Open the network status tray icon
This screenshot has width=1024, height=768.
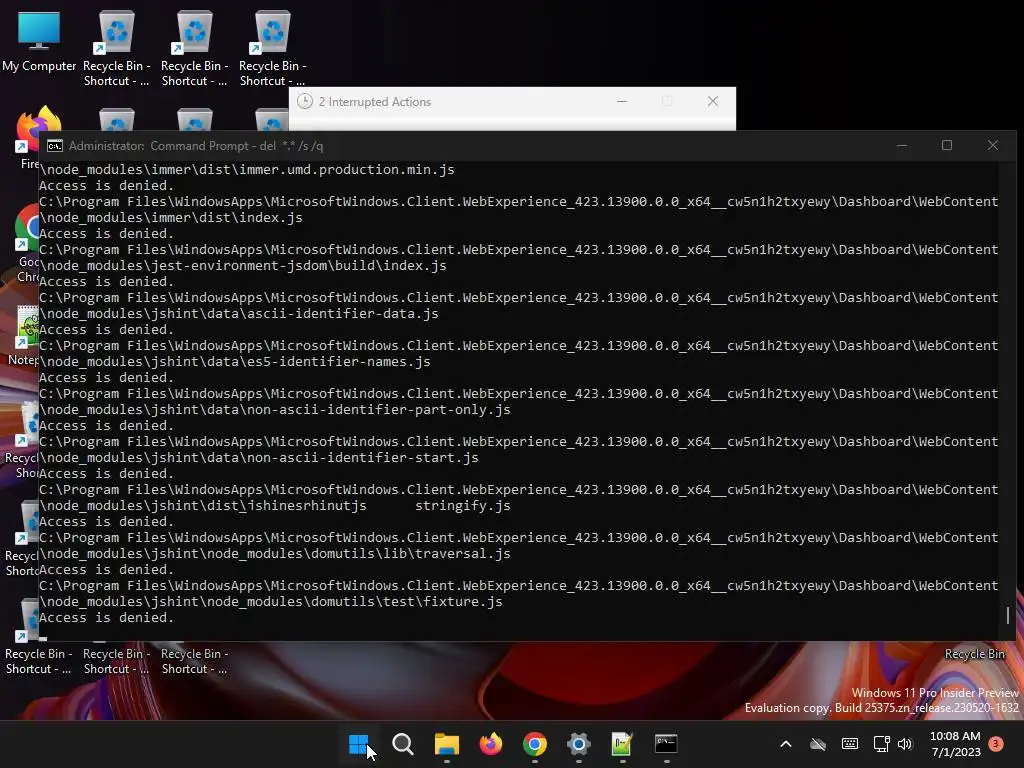point(882,744)
